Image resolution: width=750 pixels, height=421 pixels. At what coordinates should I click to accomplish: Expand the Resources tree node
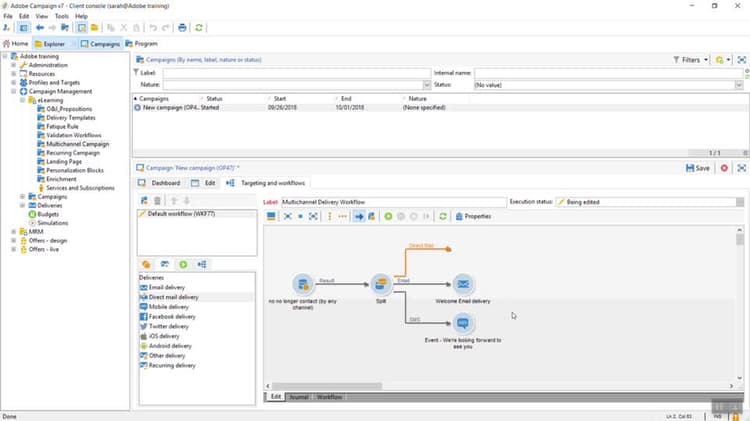pos(13,74)
